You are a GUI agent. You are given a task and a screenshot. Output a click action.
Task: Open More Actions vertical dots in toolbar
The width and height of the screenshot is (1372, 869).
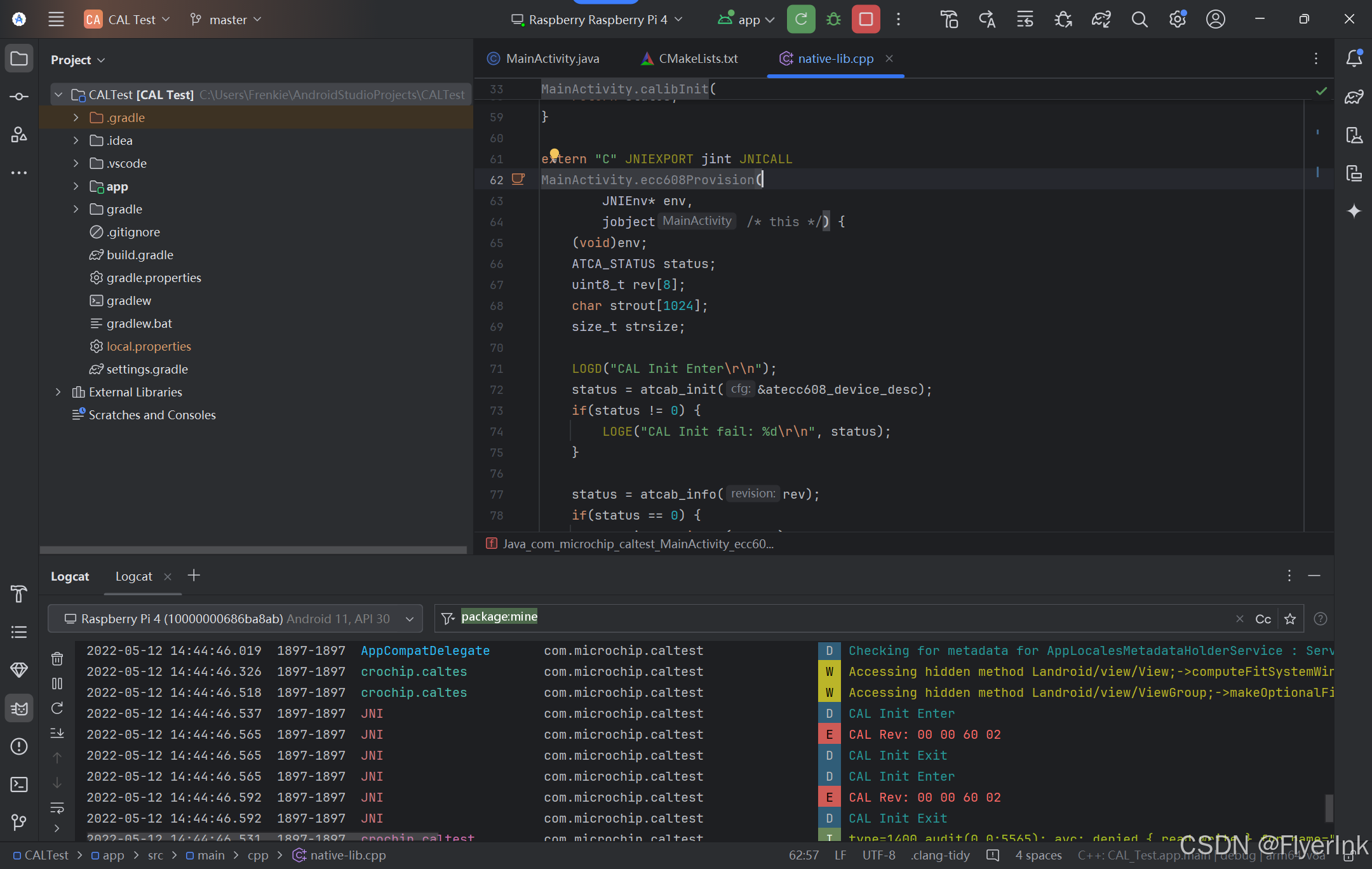coord(898,19)
